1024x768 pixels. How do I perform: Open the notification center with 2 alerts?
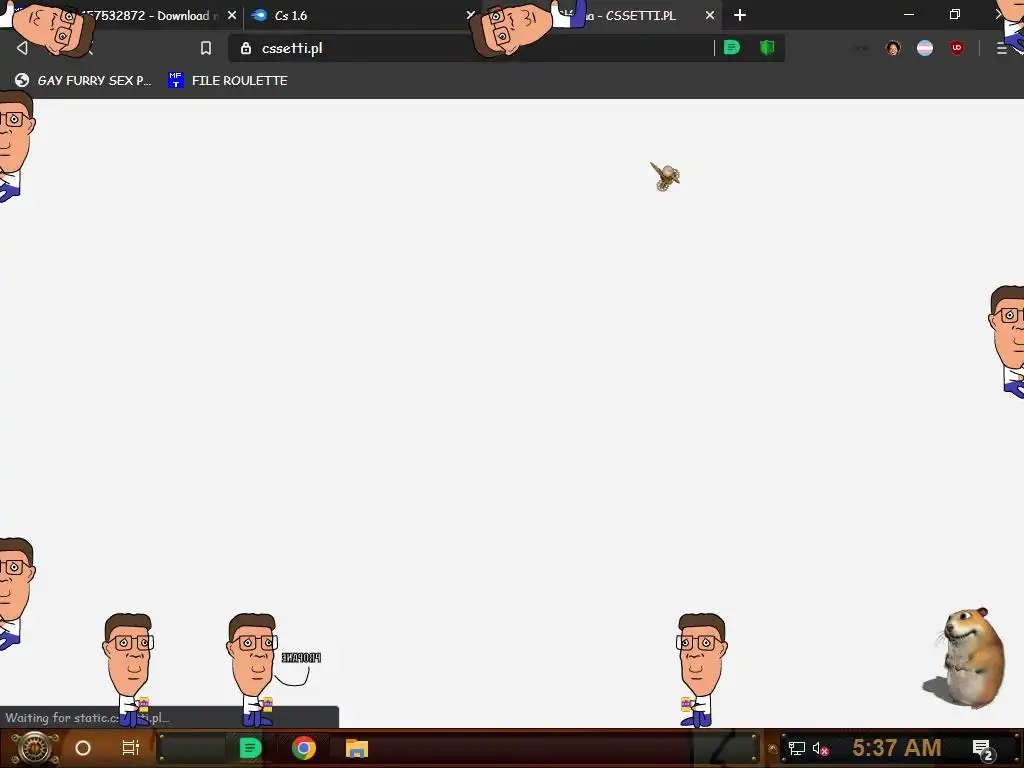tap(982, 749)
